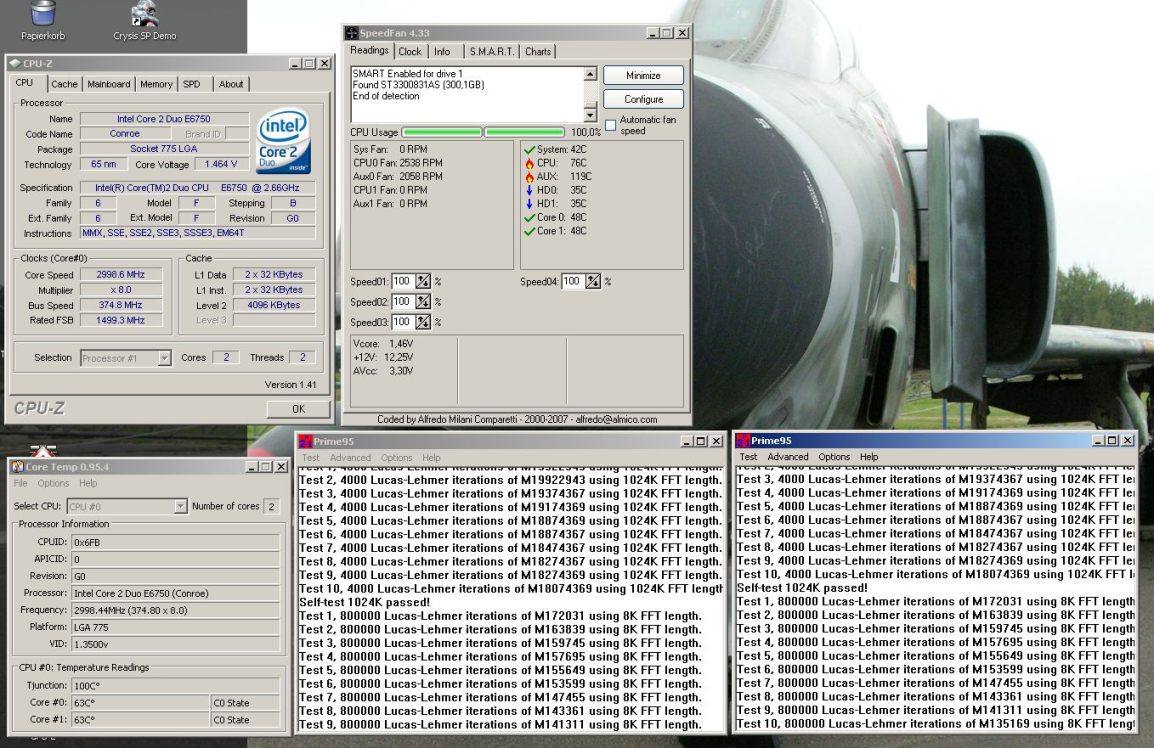1154x748 pixels.
Task: Click the checkmark icon beside System temperature
Action: (x=528, y=149)
